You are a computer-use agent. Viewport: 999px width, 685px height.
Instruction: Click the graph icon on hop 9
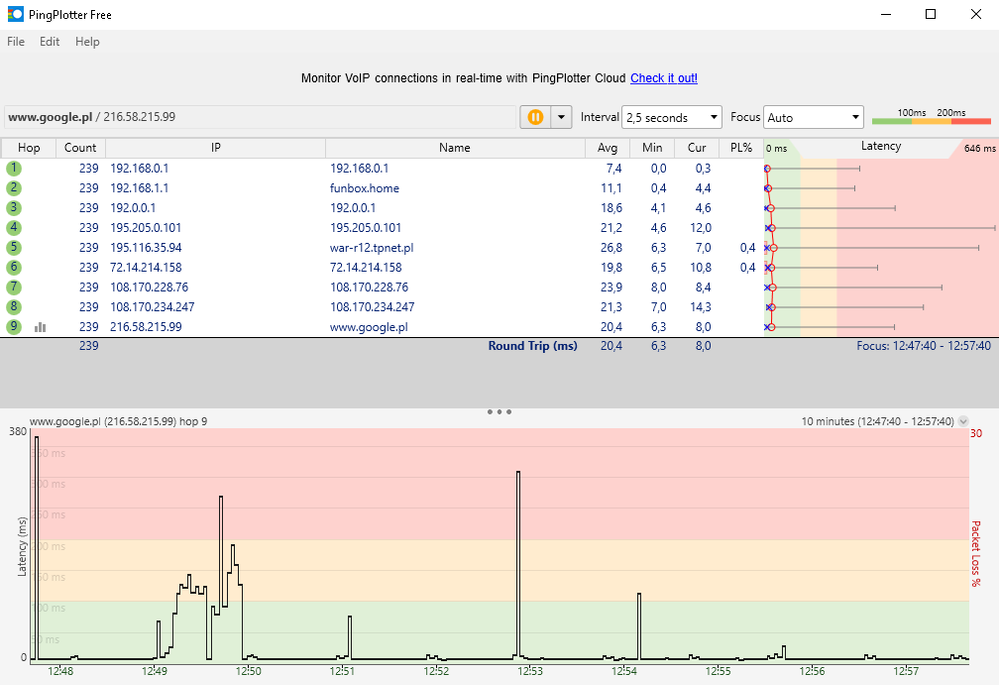(x=41, y=327)
